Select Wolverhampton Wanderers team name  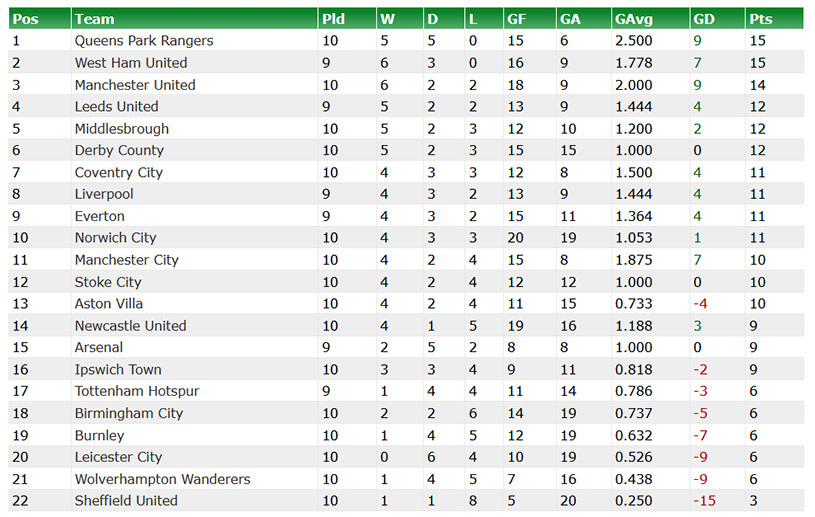tap(163, 479)
